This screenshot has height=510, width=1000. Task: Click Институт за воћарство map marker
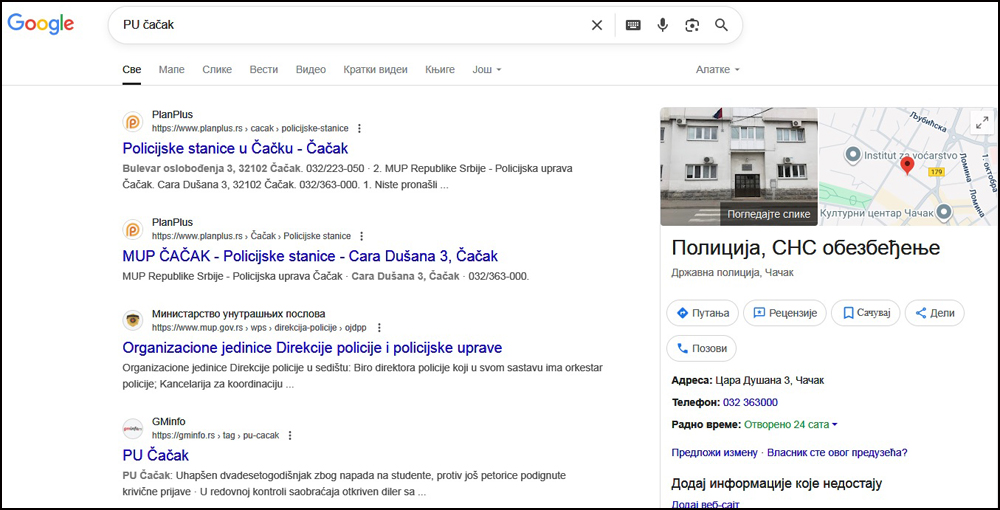[852, 154]
